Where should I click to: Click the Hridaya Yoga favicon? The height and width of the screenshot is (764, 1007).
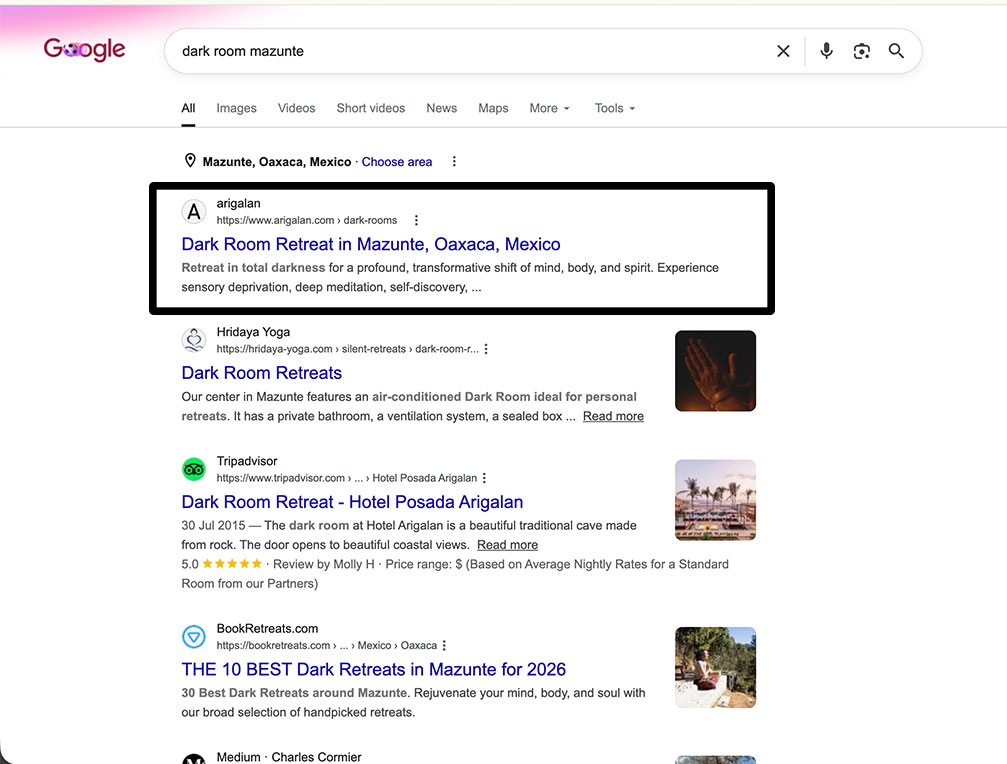[x=194, y=340]
